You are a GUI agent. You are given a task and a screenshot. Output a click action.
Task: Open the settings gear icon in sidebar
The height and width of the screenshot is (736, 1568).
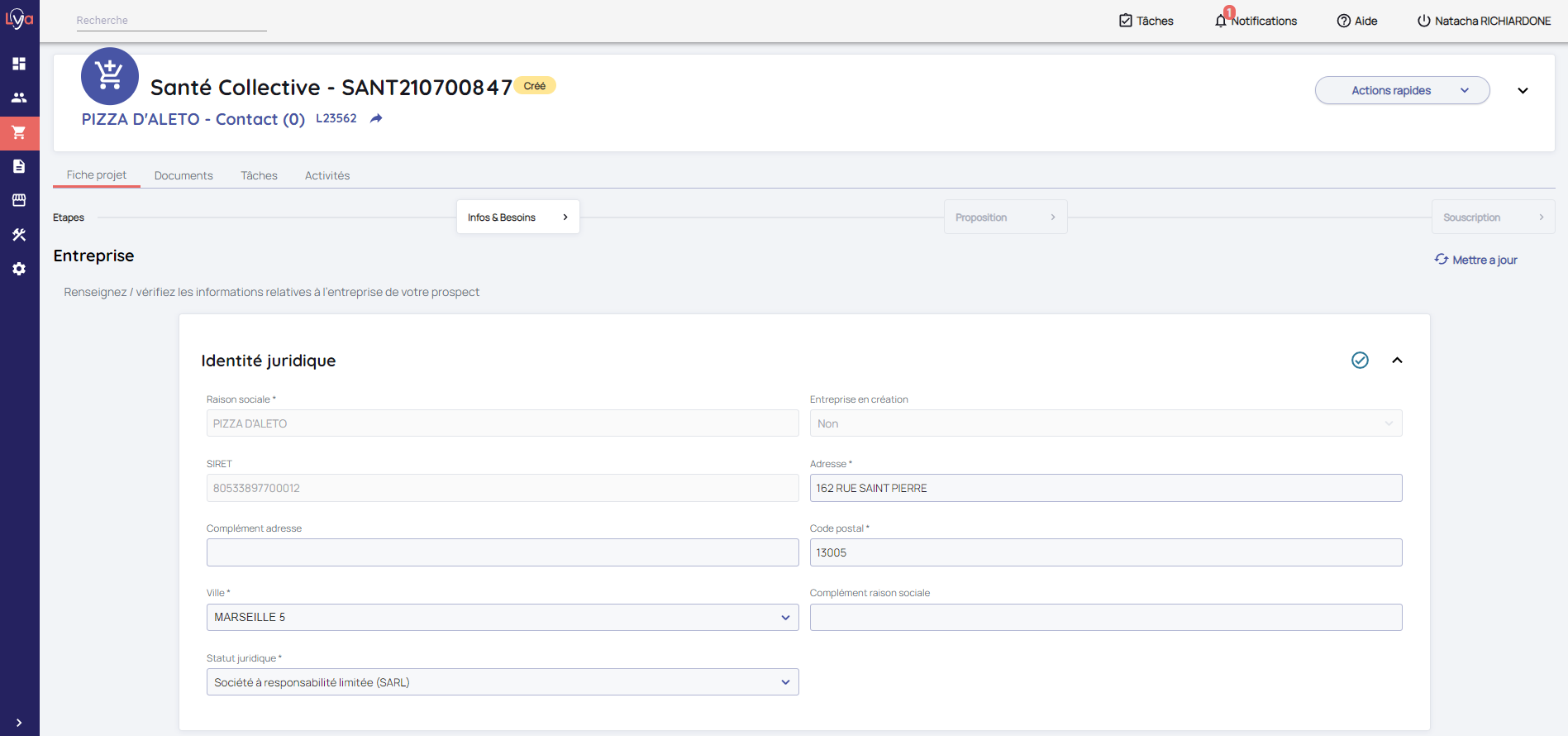pos(19,269)
